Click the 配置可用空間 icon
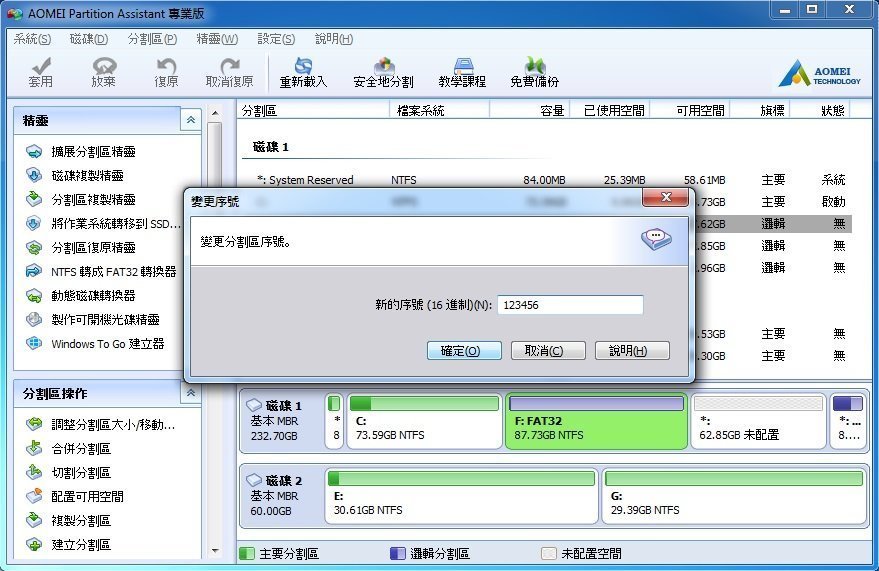Viewport: 879px width, 571px height. point(34,496)
